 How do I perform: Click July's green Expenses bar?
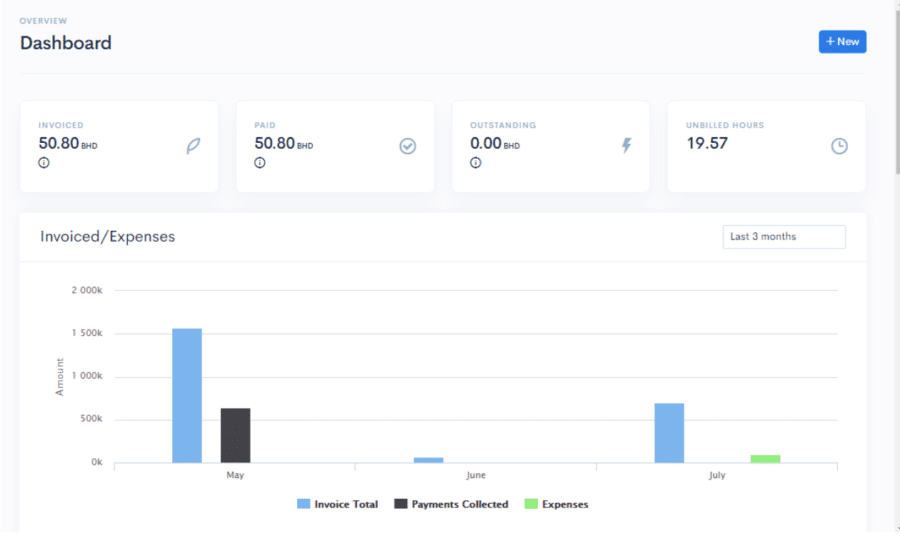tap(765, 459)
